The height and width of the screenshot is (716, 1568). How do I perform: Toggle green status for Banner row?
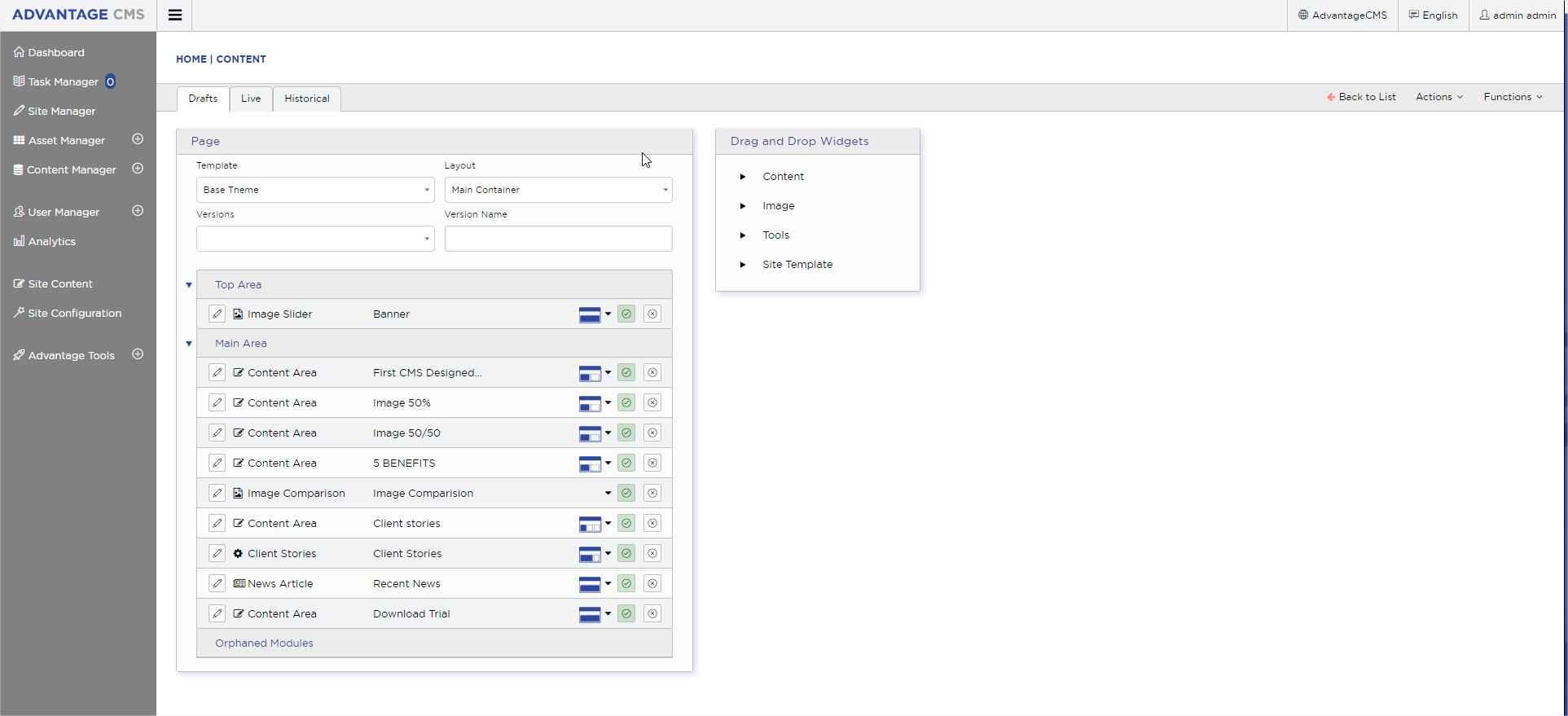(x=626, y=314)
